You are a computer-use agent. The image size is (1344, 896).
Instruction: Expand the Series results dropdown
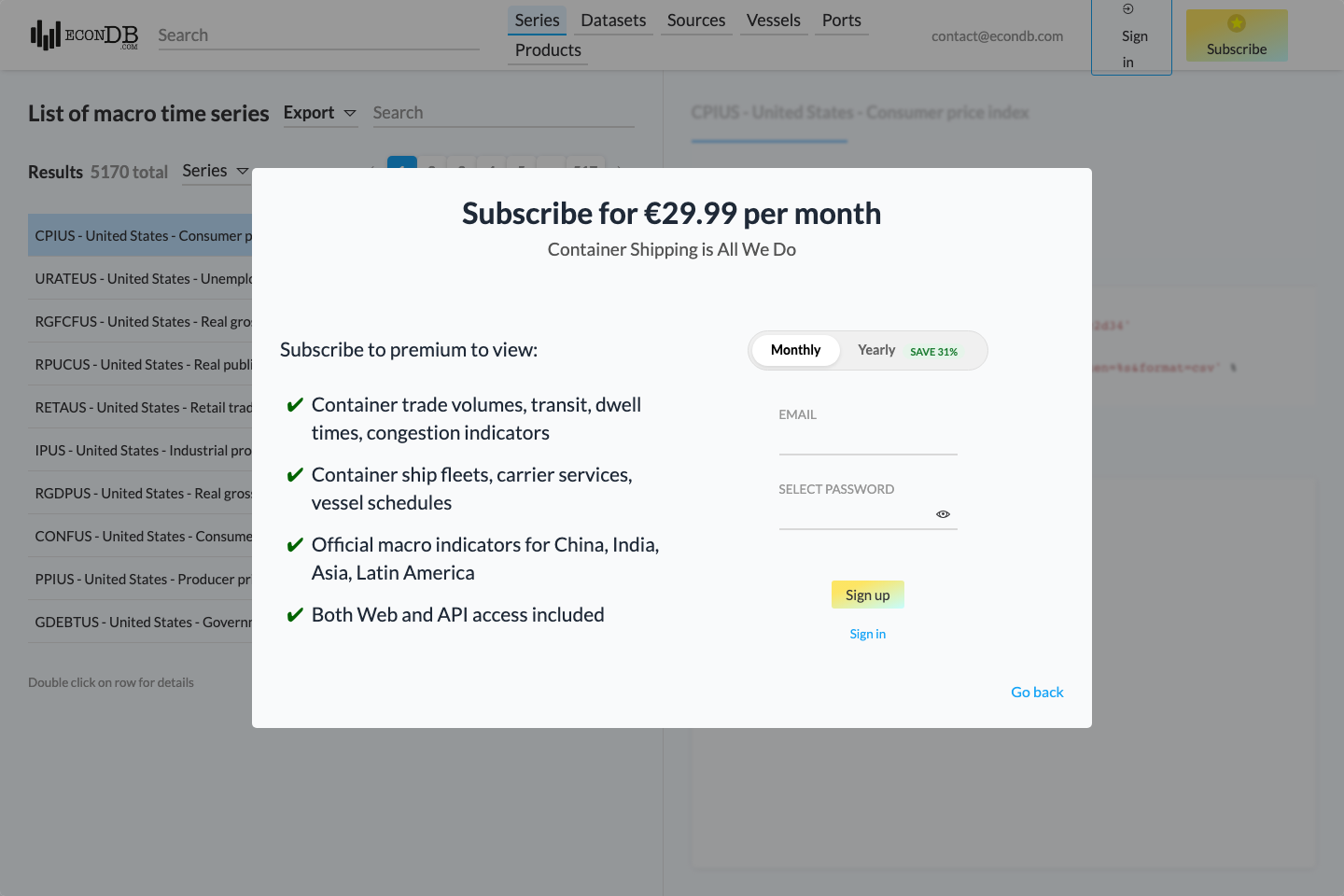215,171
